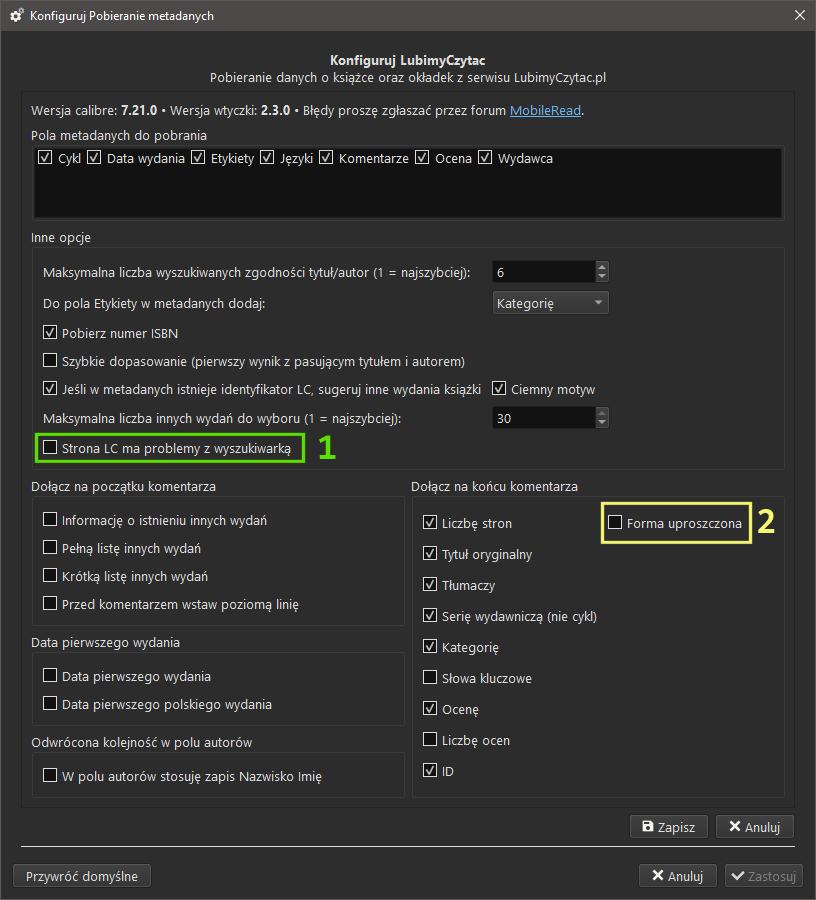Uncheck the Wydawca metadata field
816x900 pixels.
(x=486, y=158)
